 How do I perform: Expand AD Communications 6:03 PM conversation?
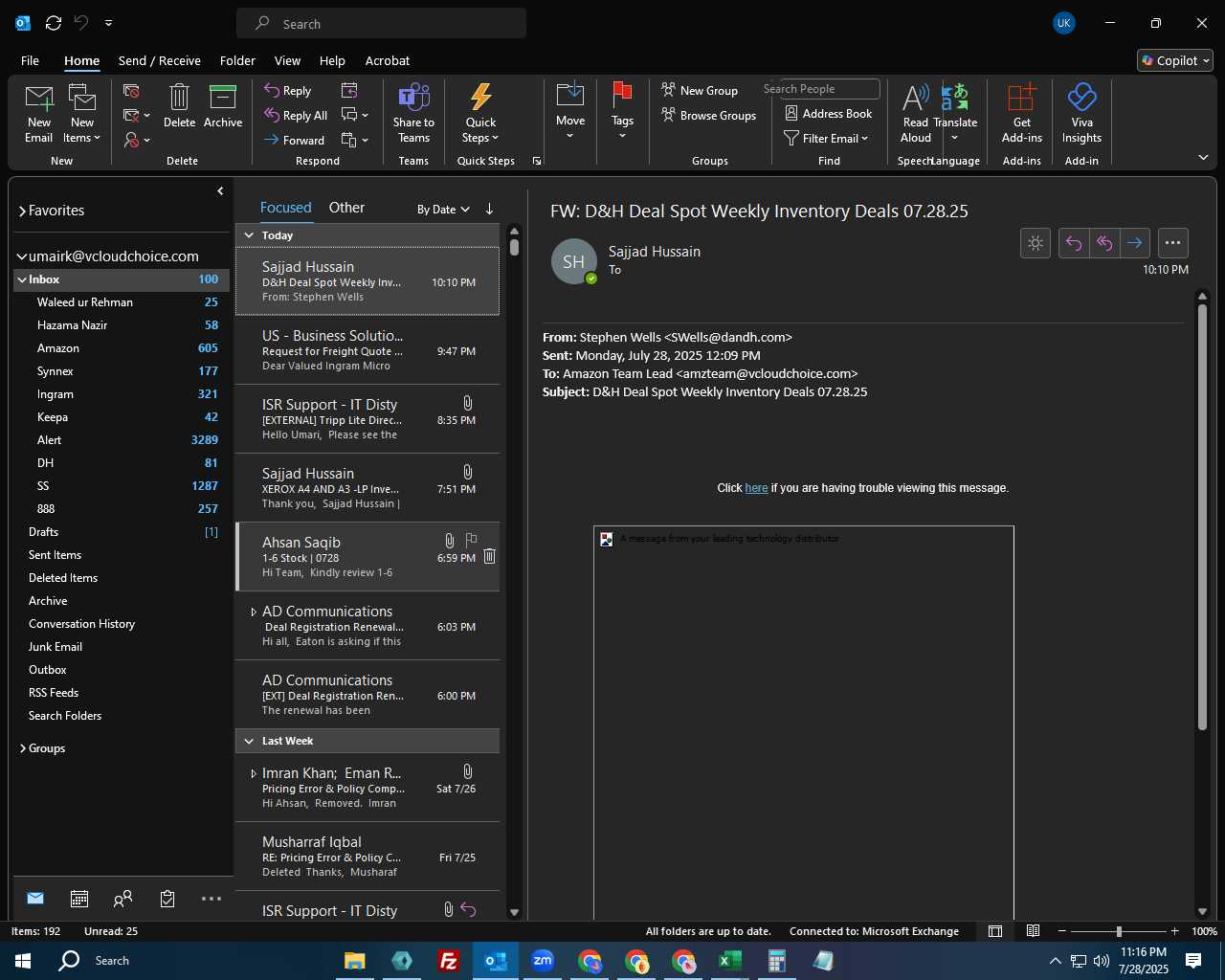[253, 612]
